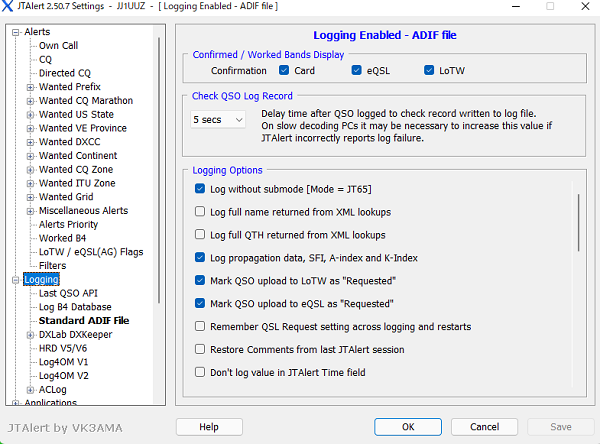This screenshot has width=600, height=444.
Task: Open the Filters settings page
Action: click(52, 266)
